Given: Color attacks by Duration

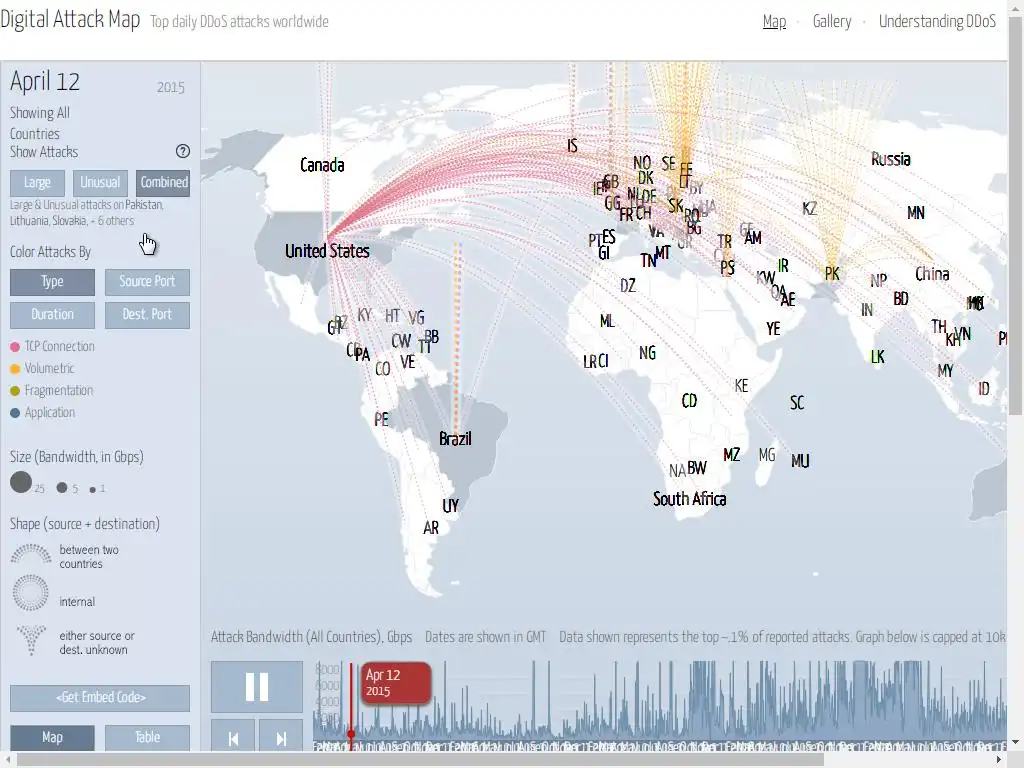Looking at the screenshot, I should (52, 315).
